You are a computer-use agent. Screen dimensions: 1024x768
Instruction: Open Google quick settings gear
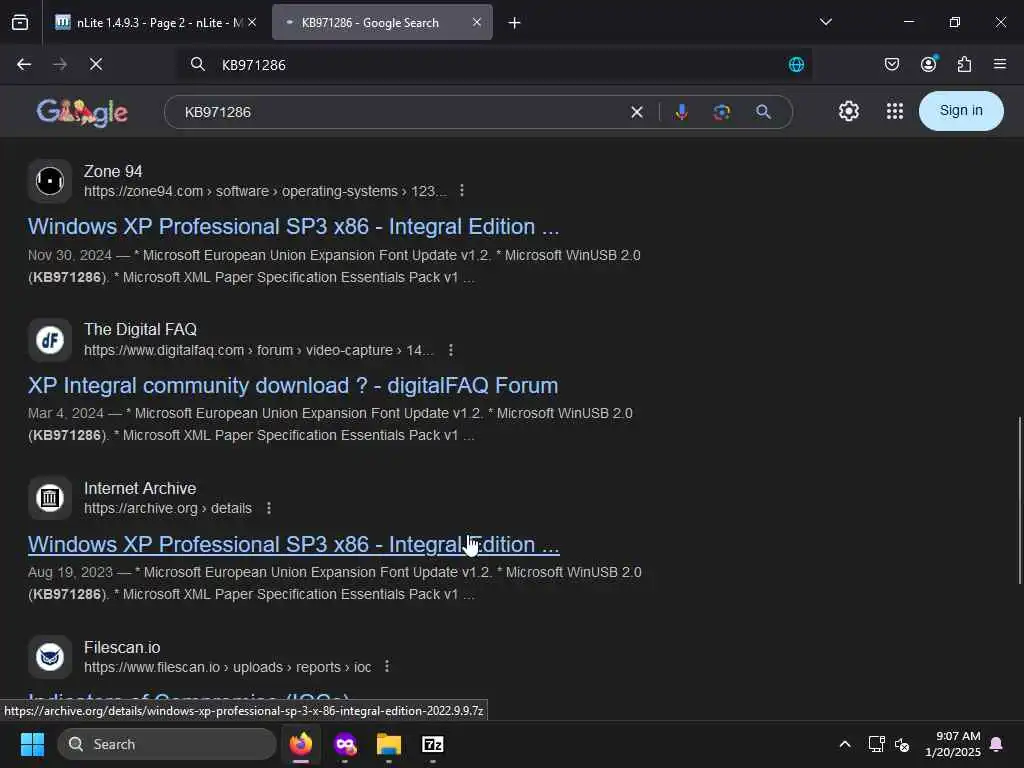pos(848,111)
